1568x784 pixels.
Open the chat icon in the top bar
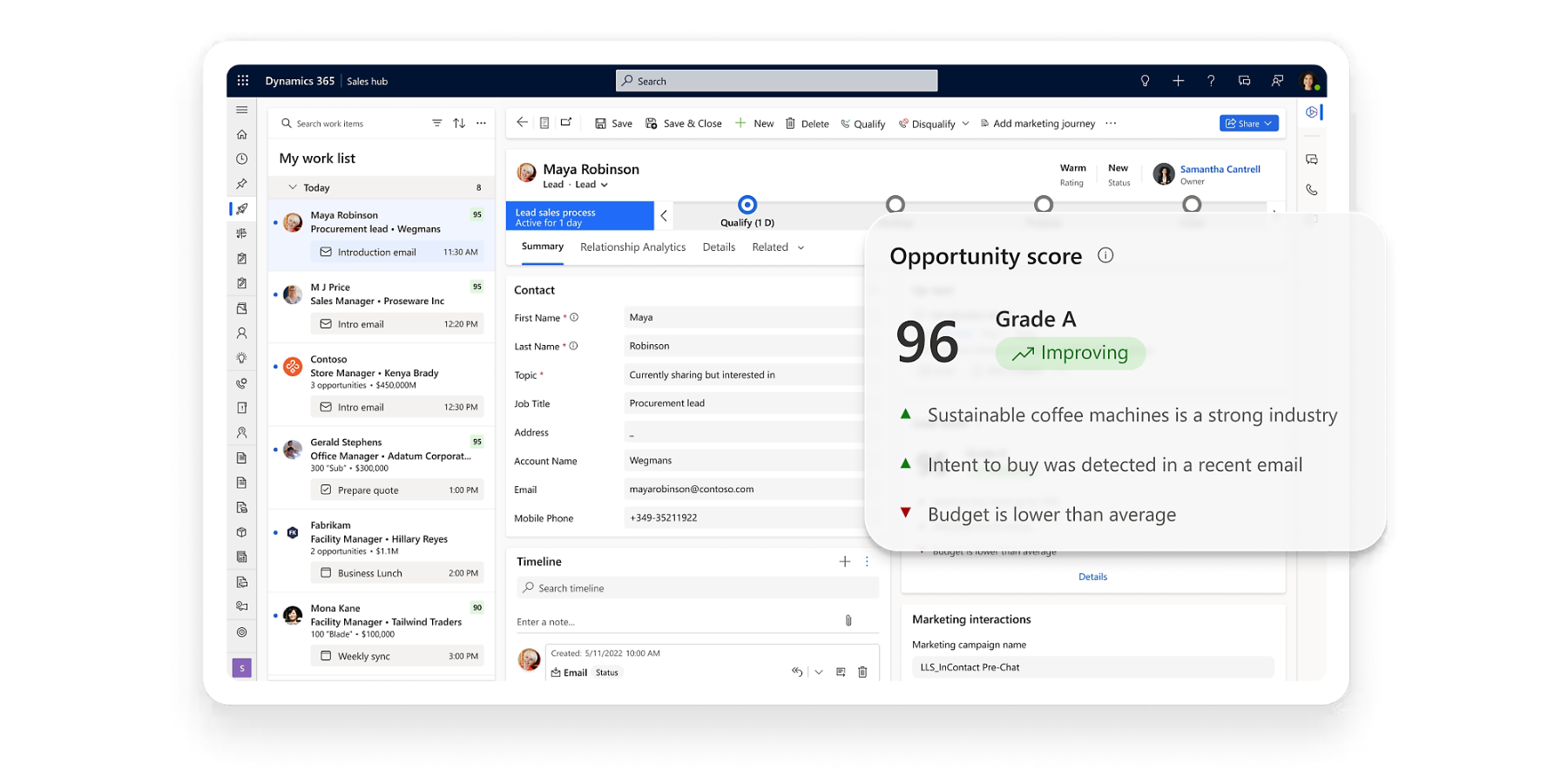click(1244, 81)
